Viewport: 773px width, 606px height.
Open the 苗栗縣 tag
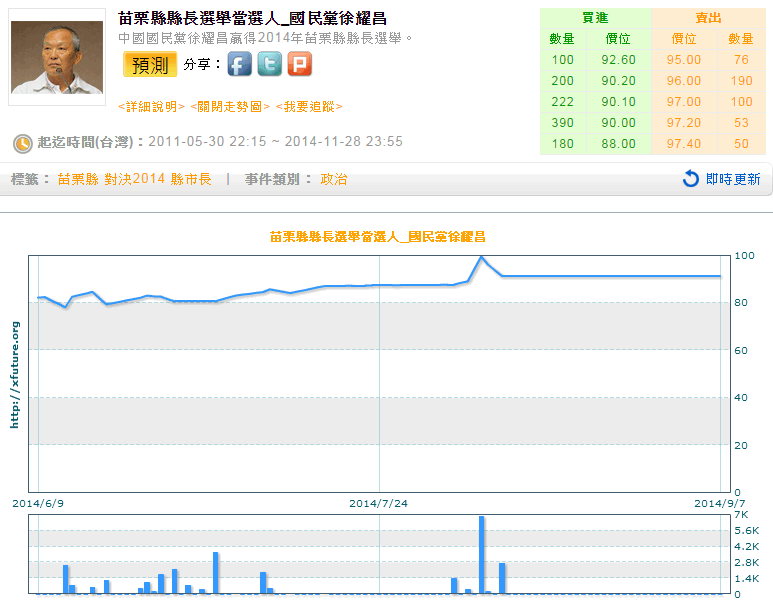[x=78, y=179]
